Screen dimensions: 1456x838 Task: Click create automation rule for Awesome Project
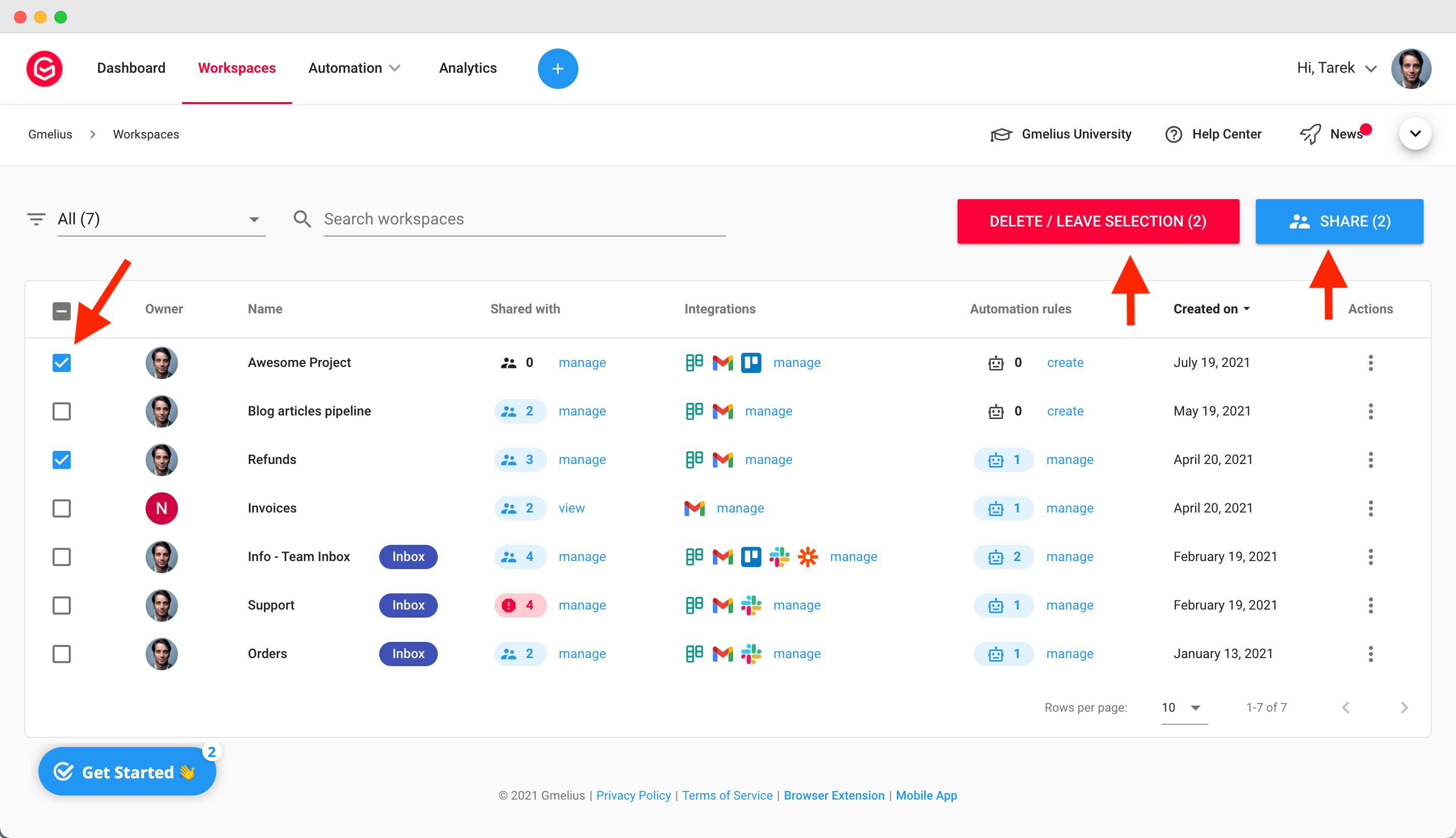click(1065, 362)
